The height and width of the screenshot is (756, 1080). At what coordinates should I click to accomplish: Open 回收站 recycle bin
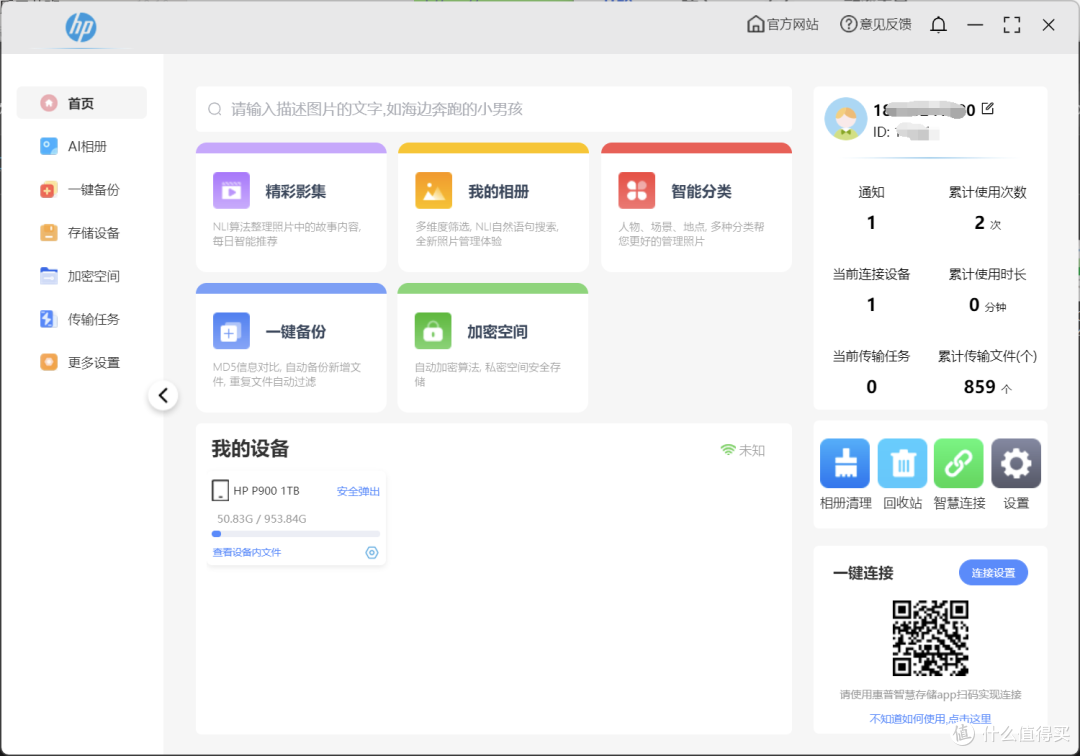point(902,474)
